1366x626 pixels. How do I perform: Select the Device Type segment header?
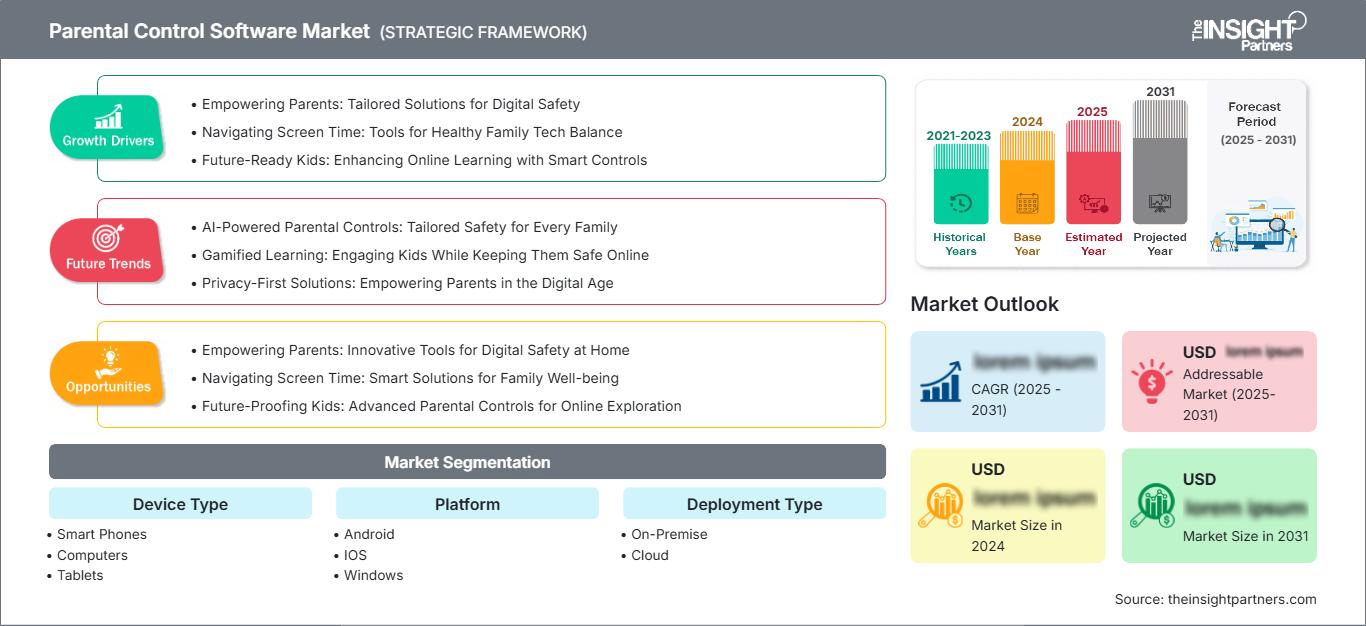tap(180, 504)
